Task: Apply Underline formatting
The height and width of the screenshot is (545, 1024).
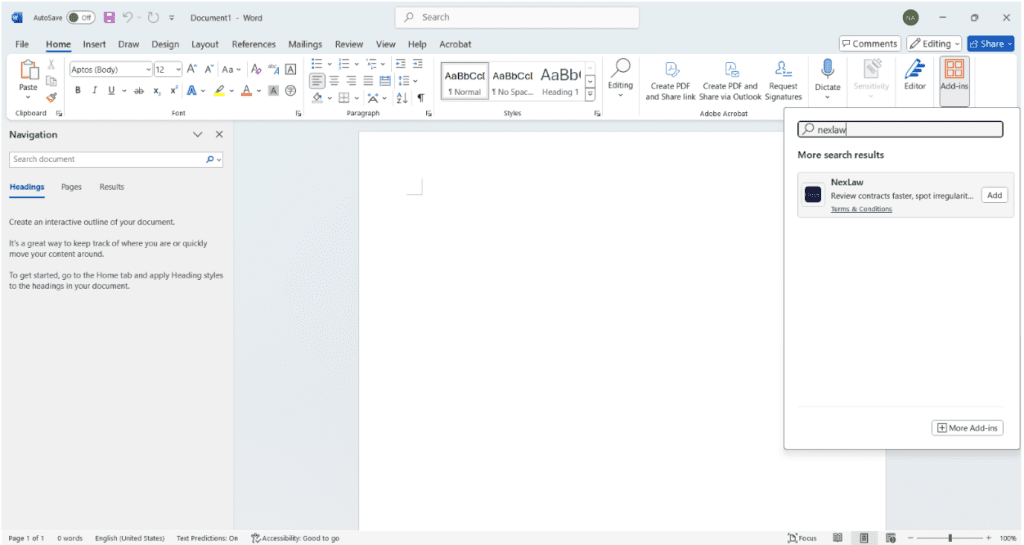Action: [x=111, y=91]
